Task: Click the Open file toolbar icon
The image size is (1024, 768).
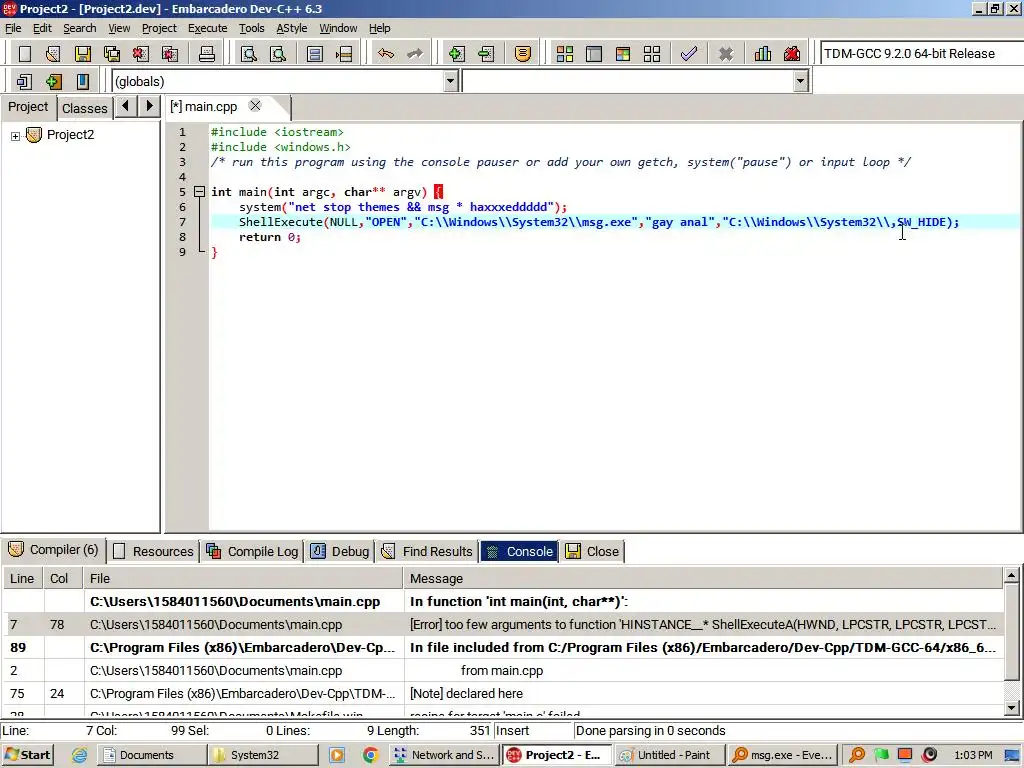Action: coord(54,54)
